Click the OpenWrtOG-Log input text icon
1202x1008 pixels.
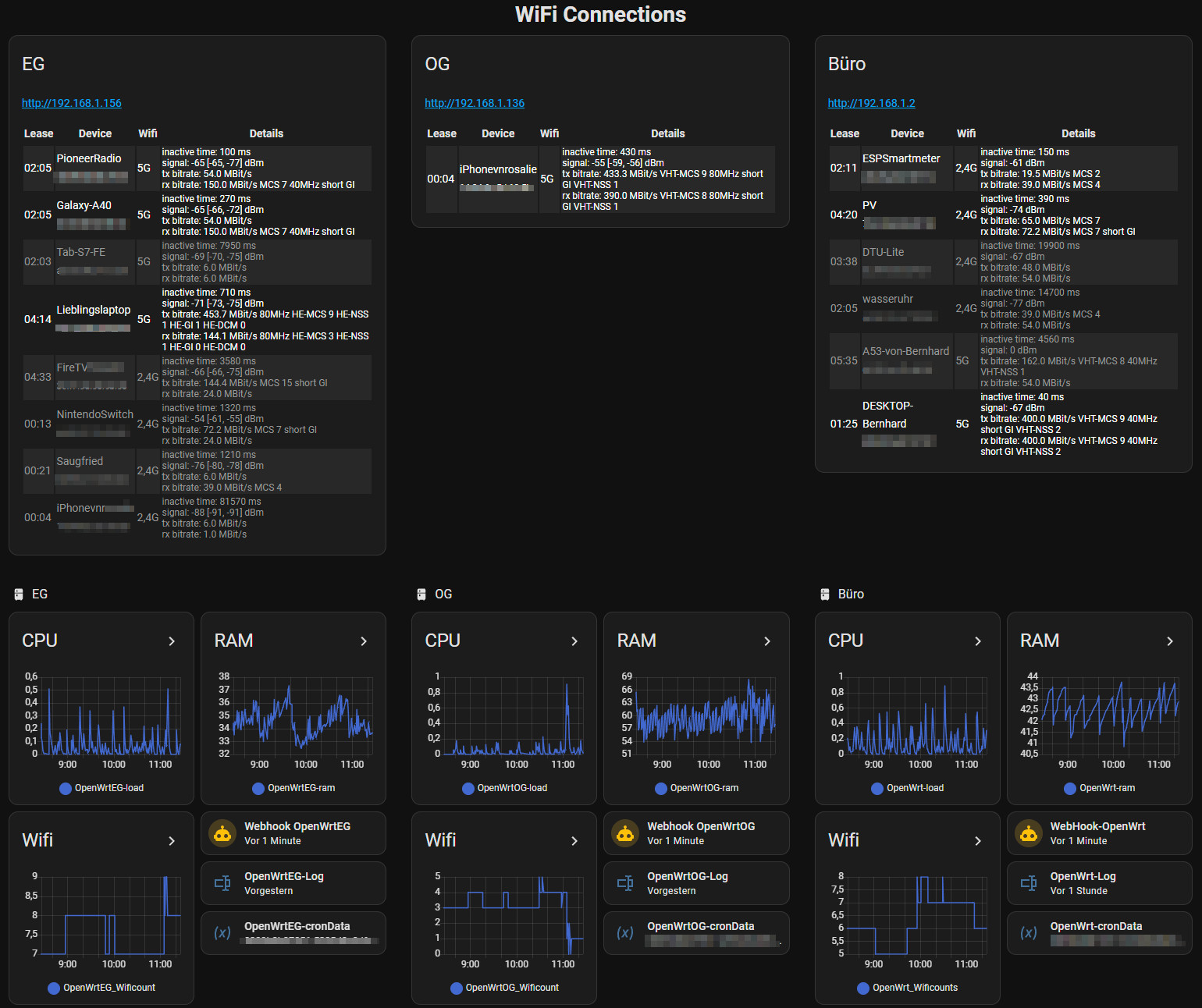625,883
